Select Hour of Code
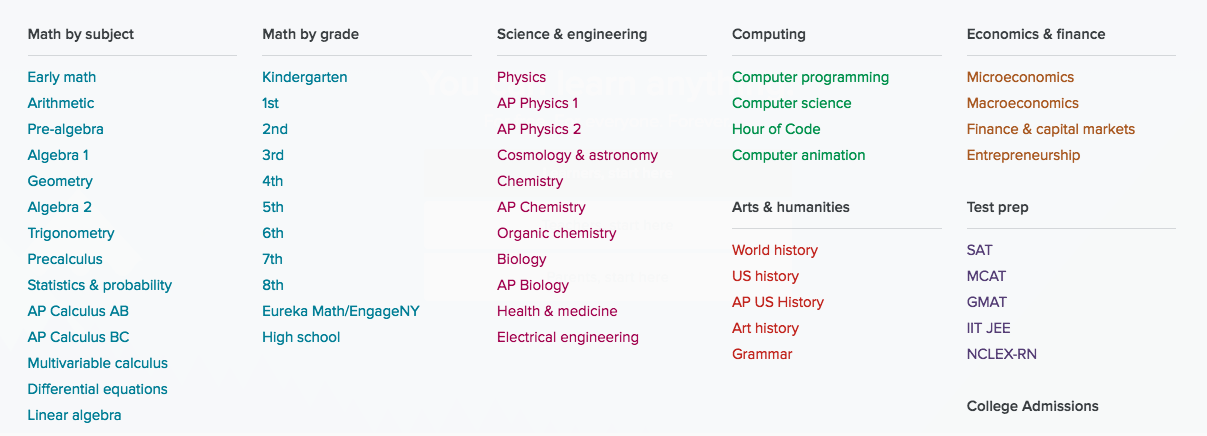Screen dimensions: 1207x436 [x=776, y=129]
